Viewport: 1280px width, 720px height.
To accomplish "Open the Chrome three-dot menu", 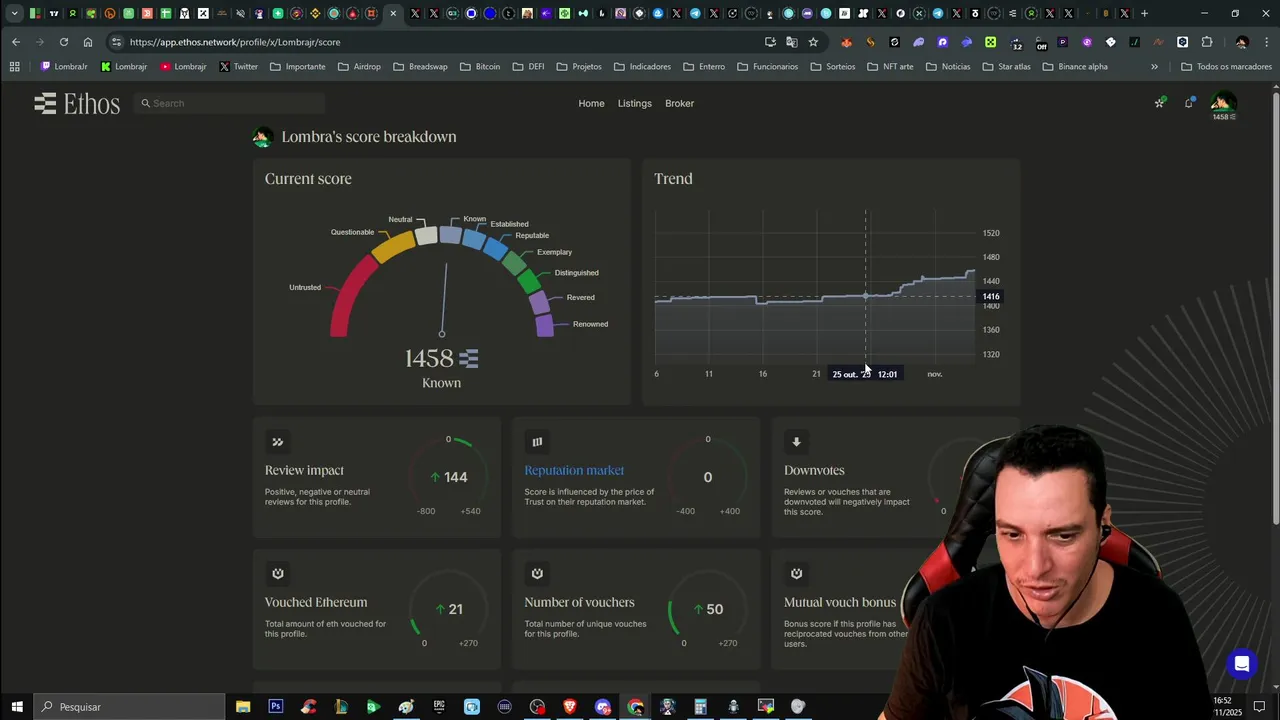I will click(1265, 42).
